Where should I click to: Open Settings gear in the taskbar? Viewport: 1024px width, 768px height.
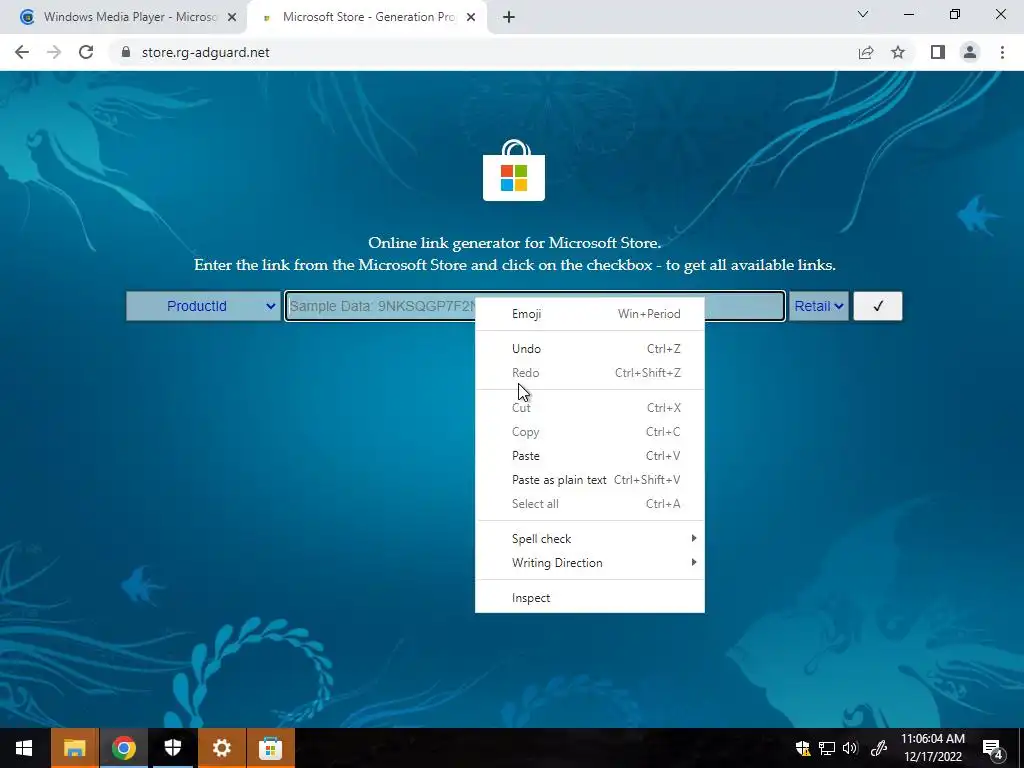click(x=221, y=748)
